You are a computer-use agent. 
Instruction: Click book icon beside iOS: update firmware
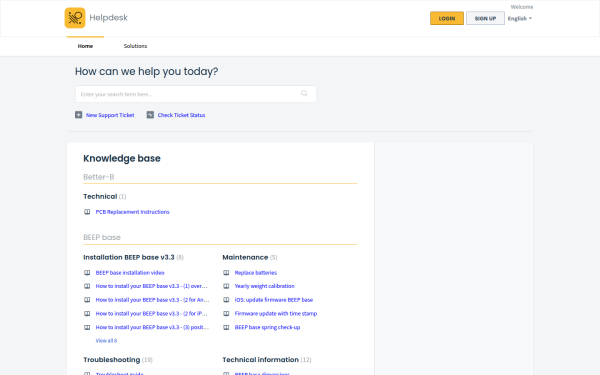(x=226, y=300)
